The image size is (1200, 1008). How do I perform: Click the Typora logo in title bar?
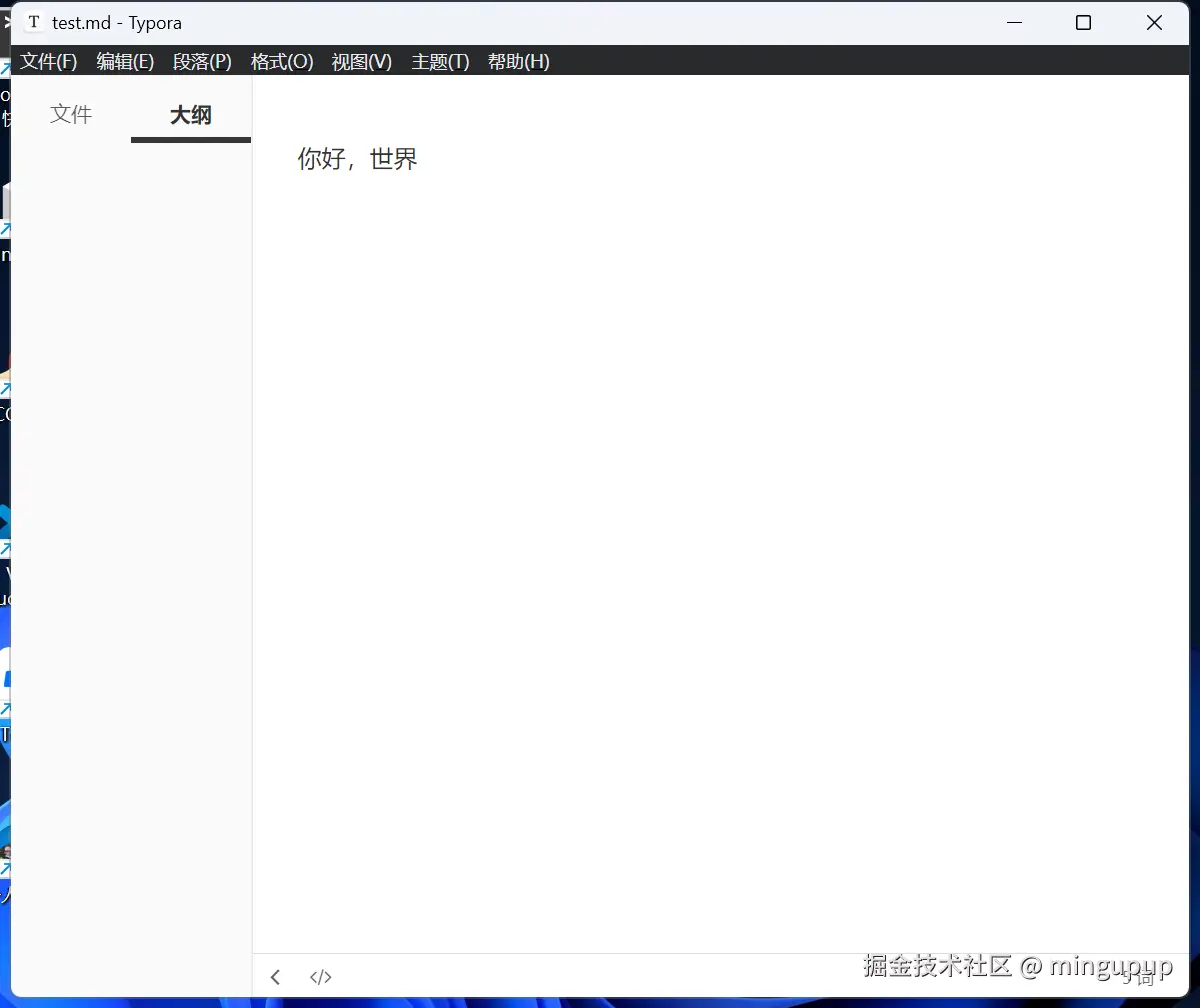(31, 21)
